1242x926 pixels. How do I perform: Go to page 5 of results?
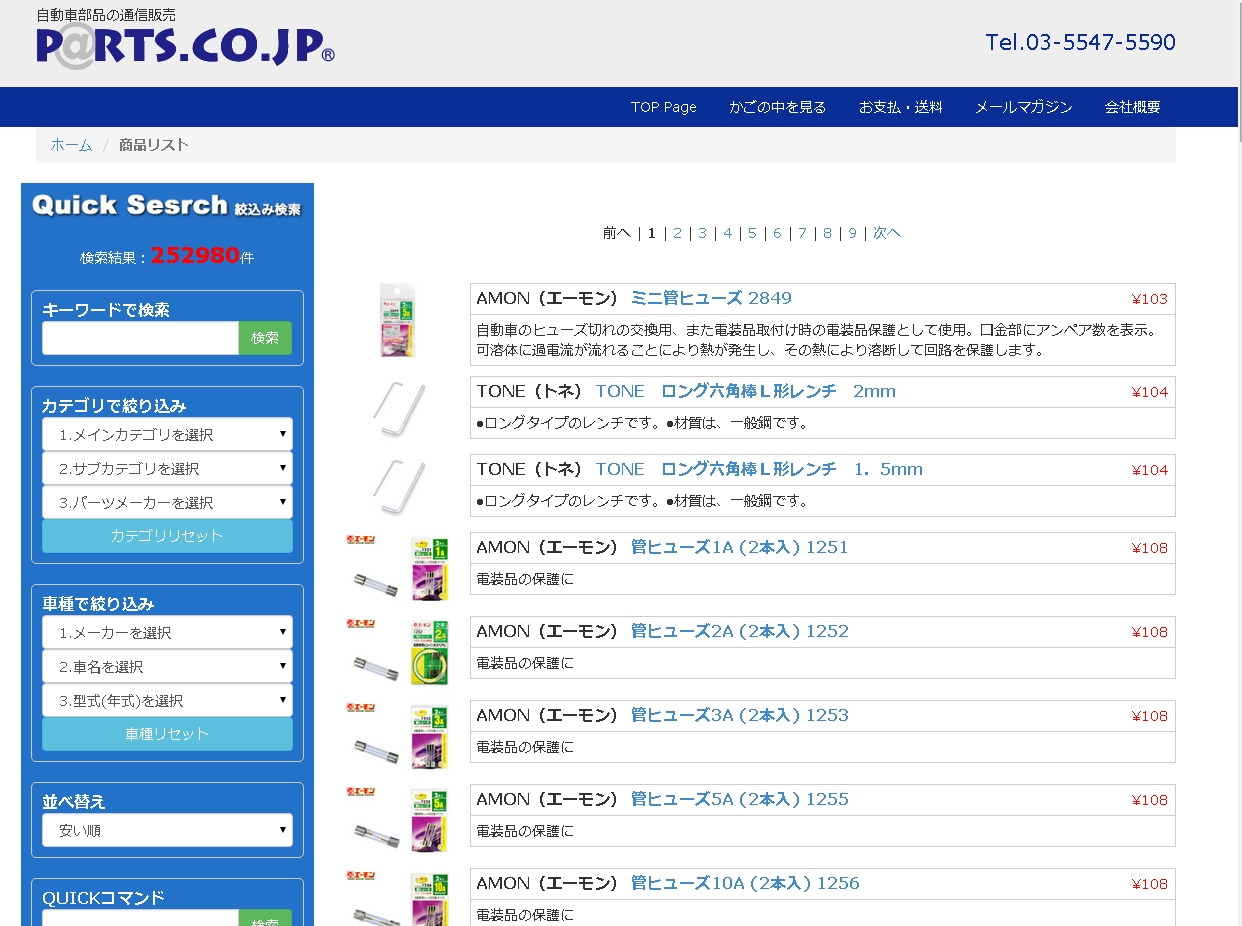click(752, 233)
